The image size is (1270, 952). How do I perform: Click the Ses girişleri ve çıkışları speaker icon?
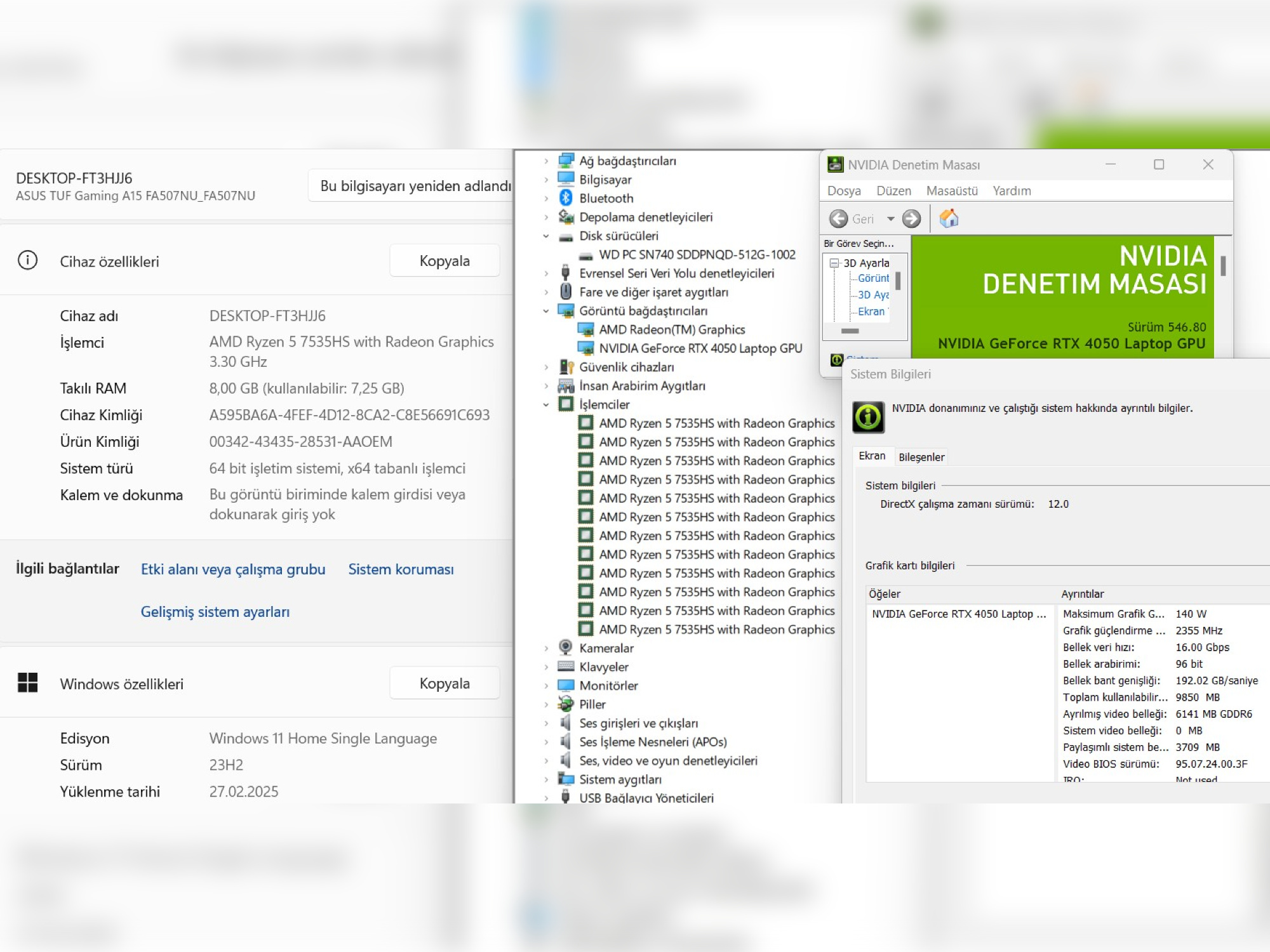(566, 723)
